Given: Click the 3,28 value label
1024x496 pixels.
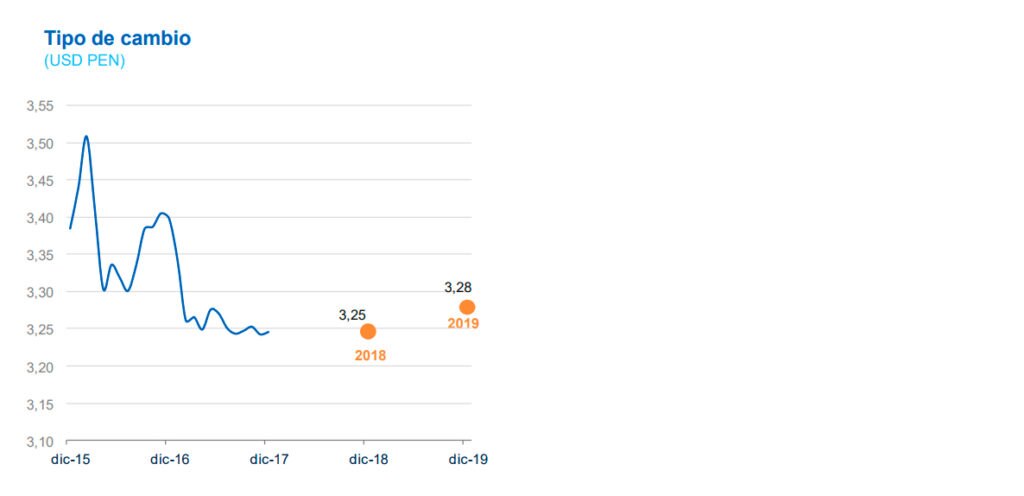Looking at the screenshot, I should 458,287.
